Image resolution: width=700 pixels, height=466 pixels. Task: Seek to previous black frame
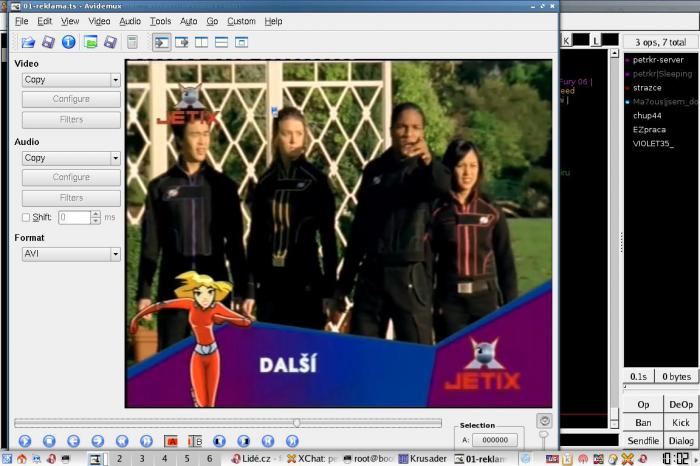pos(219,441)
